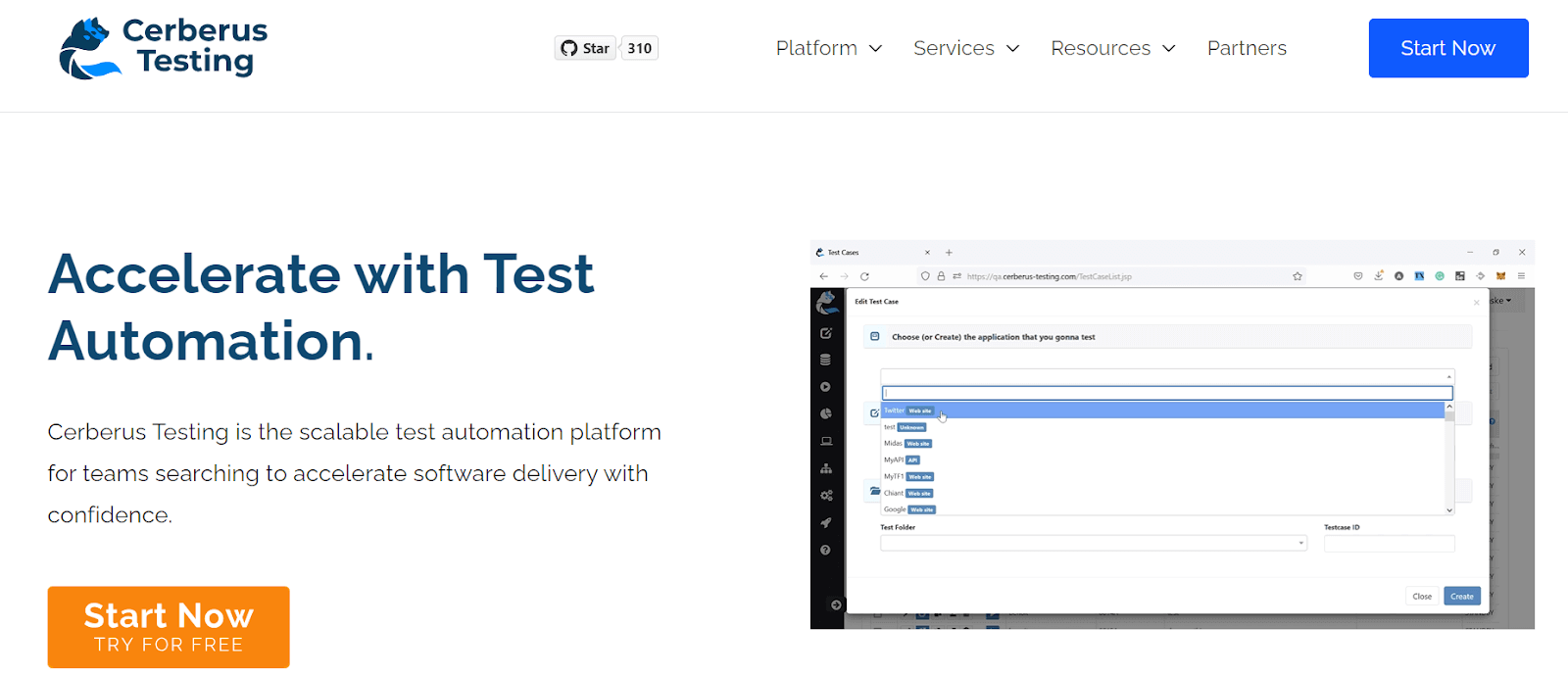Click the Cerberus Testing logo
Viewport: 1568px width, 676px height.
163,47
